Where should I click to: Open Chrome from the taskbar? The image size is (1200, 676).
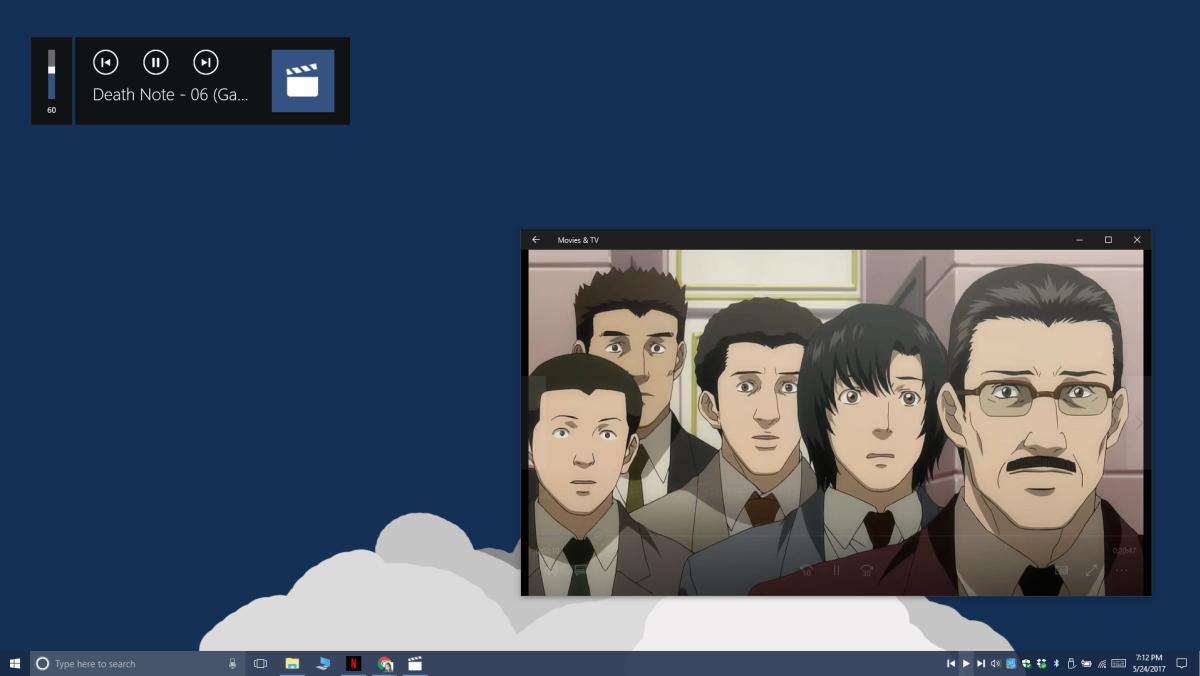[385, 663]
